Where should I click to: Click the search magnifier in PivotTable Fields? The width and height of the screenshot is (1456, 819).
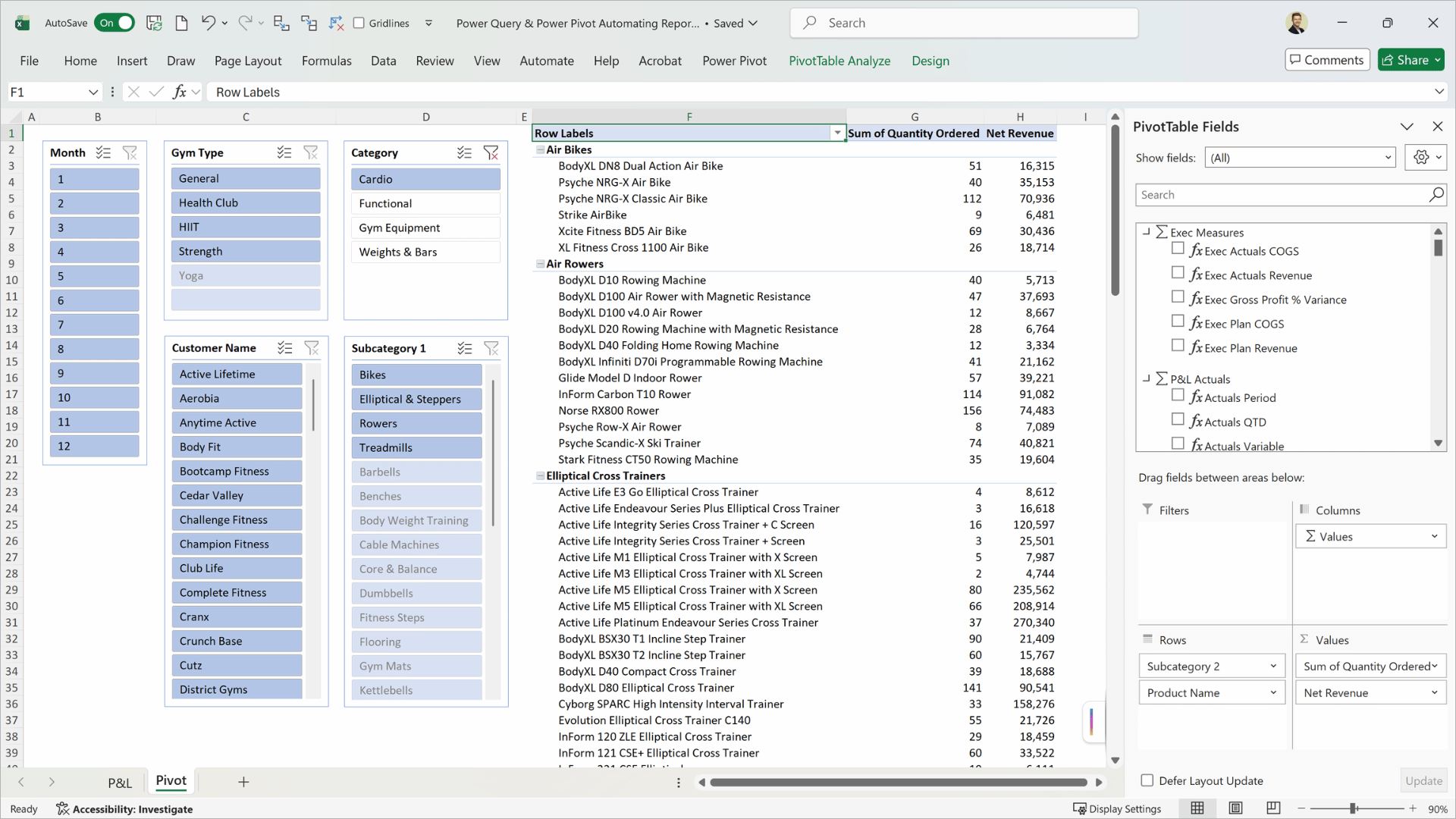(1436, 195)
